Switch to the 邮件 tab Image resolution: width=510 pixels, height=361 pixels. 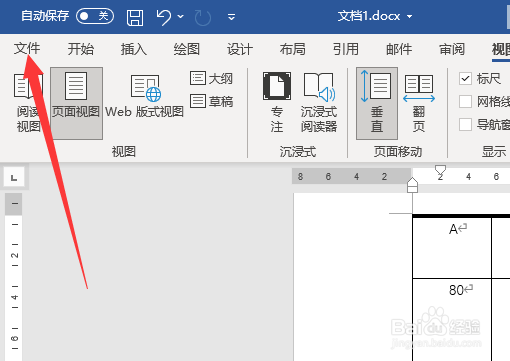pos(399,49)
